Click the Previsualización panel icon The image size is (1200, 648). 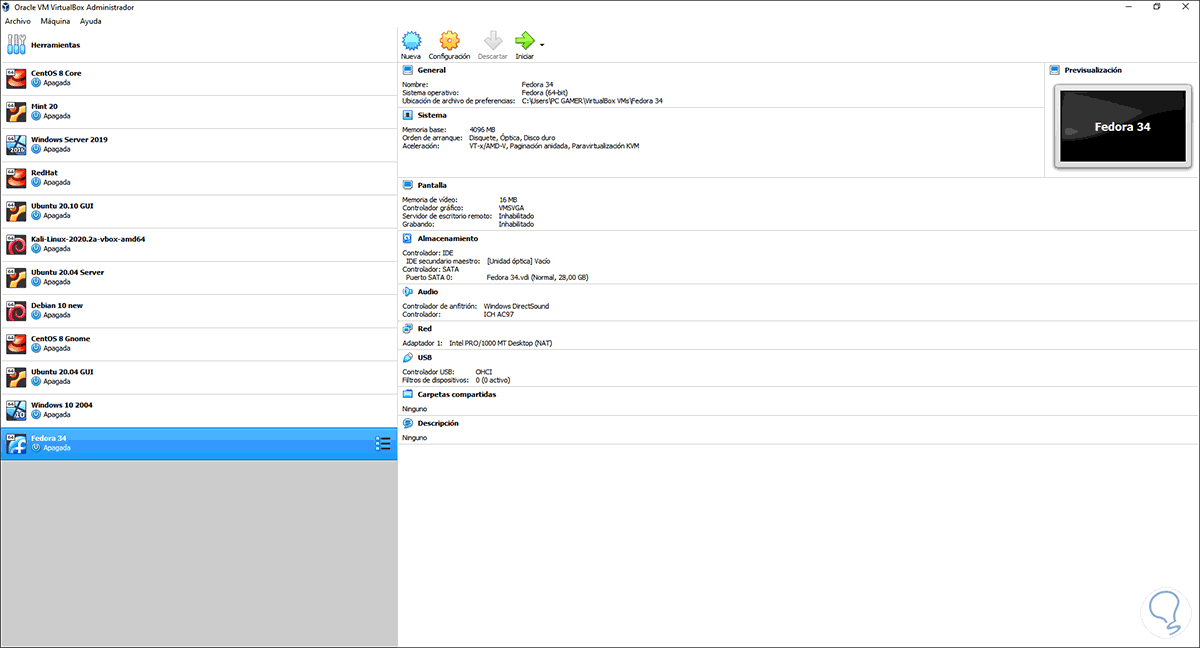pos(1054,70)
